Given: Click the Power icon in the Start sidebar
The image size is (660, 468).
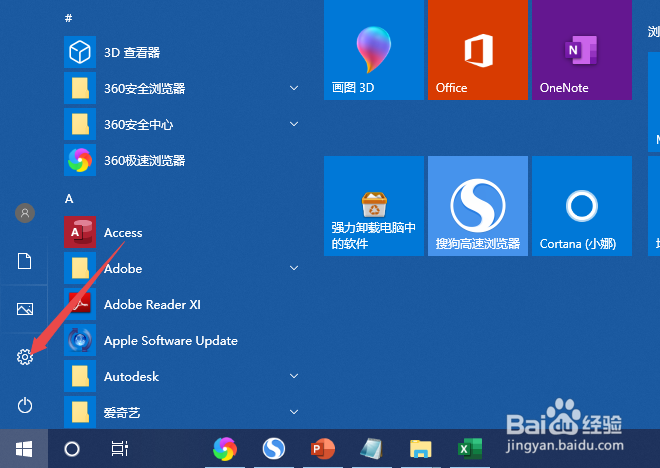Looking at the screenshot, I should click(25, 405).
